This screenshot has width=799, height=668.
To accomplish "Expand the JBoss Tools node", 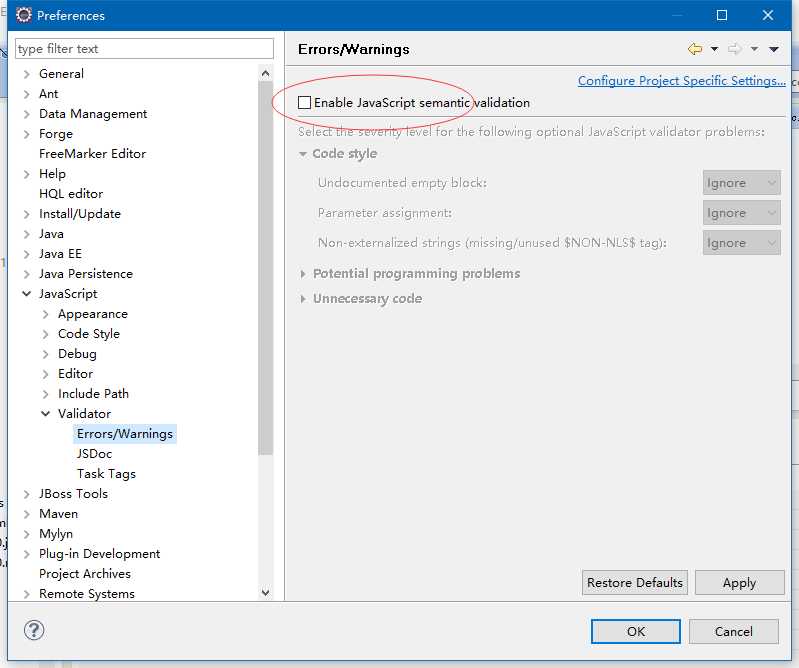I will click(x=26, y=494).
